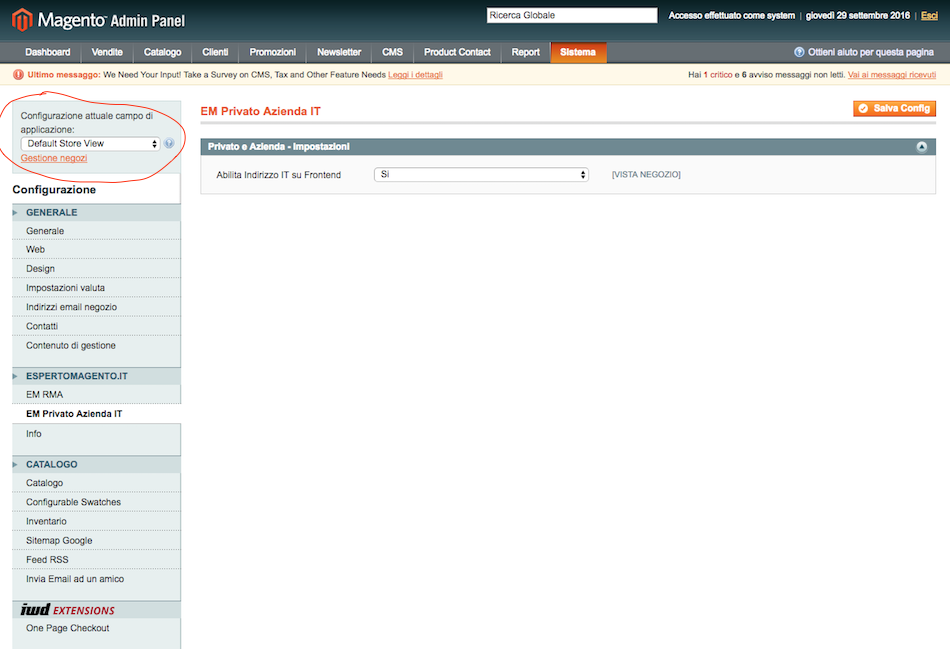
Task: Click the Abilita Indirizzo IT su Frontend label
Action: [x=279, y=175]
